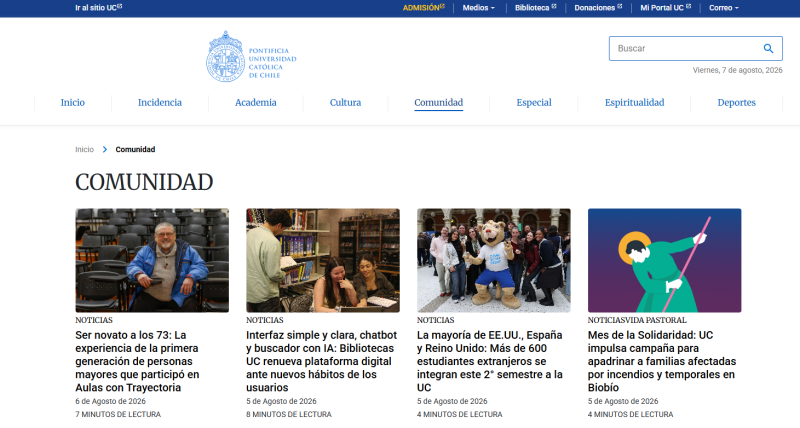Click the date '6 de Agosto de 2026'
The width and height of the screenshot is (800, 428).
pos(111,401)
